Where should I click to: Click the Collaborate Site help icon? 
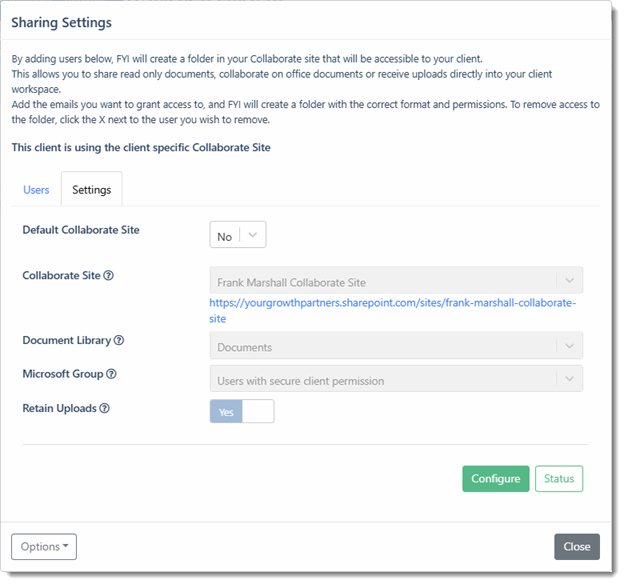108,275
